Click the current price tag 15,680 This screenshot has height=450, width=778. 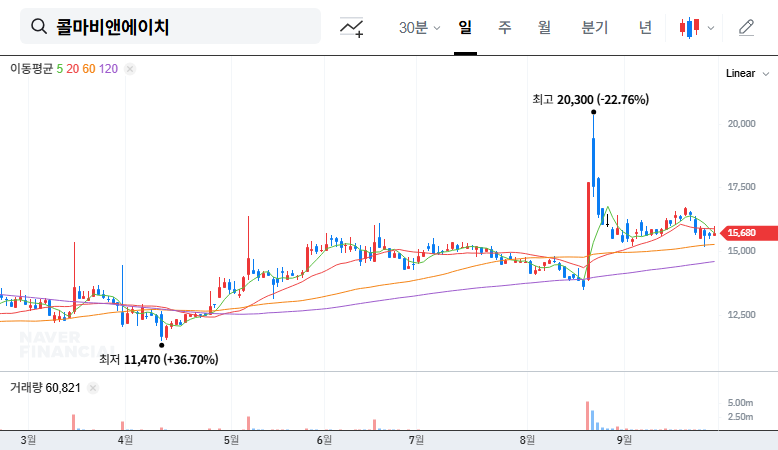point(748,233)
